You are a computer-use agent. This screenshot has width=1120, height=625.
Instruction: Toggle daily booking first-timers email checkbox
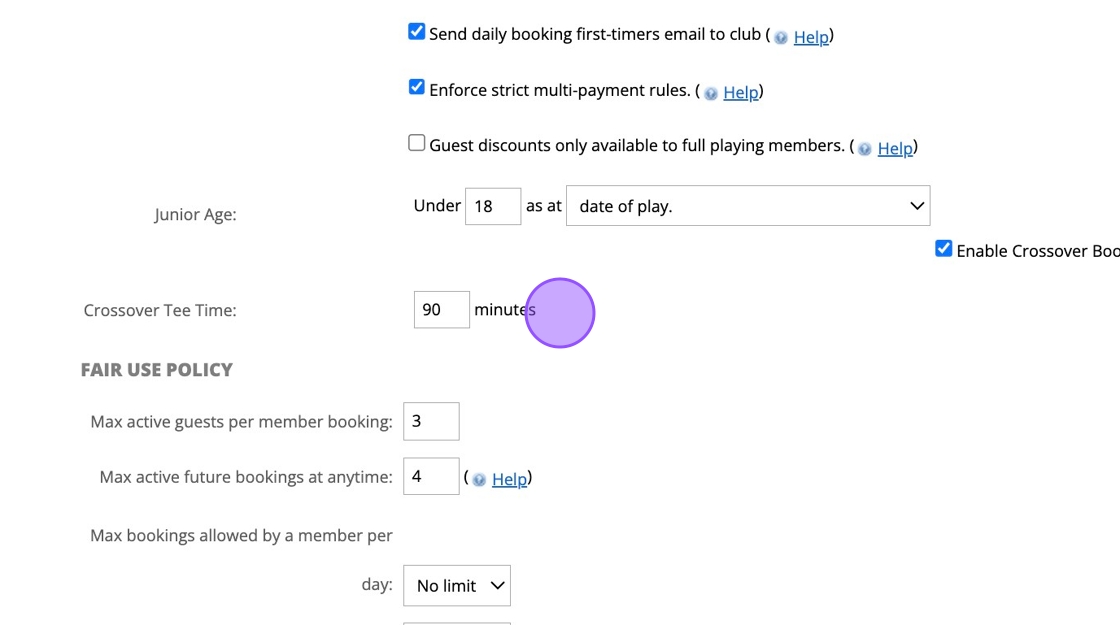[417, 32]
